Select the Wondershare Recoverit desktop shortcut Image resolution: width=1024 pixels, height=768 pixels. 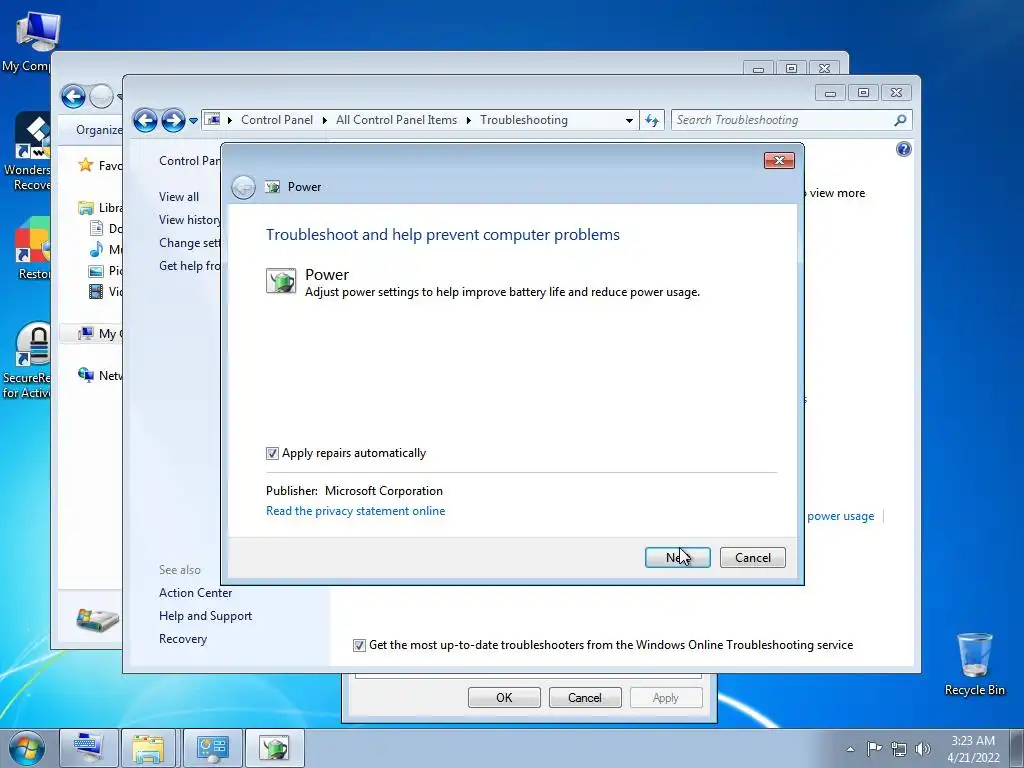[27, 152]
